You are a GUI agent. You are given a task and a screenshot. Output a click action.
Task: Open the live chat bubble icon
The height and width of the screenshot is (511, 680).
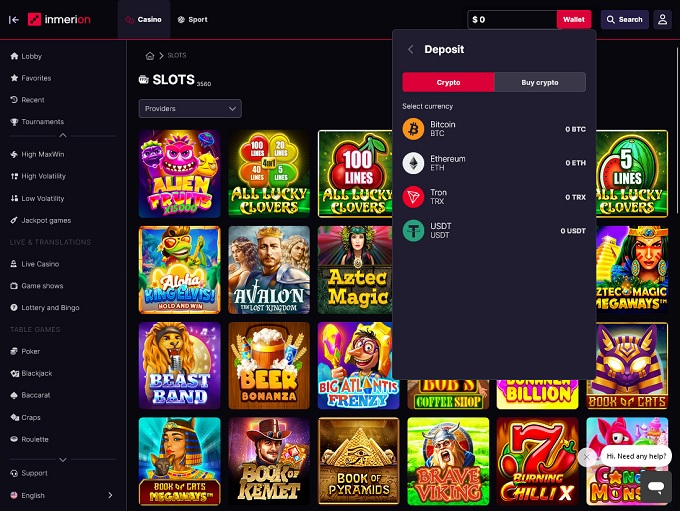pyautogui.click(x=656, y=487)
